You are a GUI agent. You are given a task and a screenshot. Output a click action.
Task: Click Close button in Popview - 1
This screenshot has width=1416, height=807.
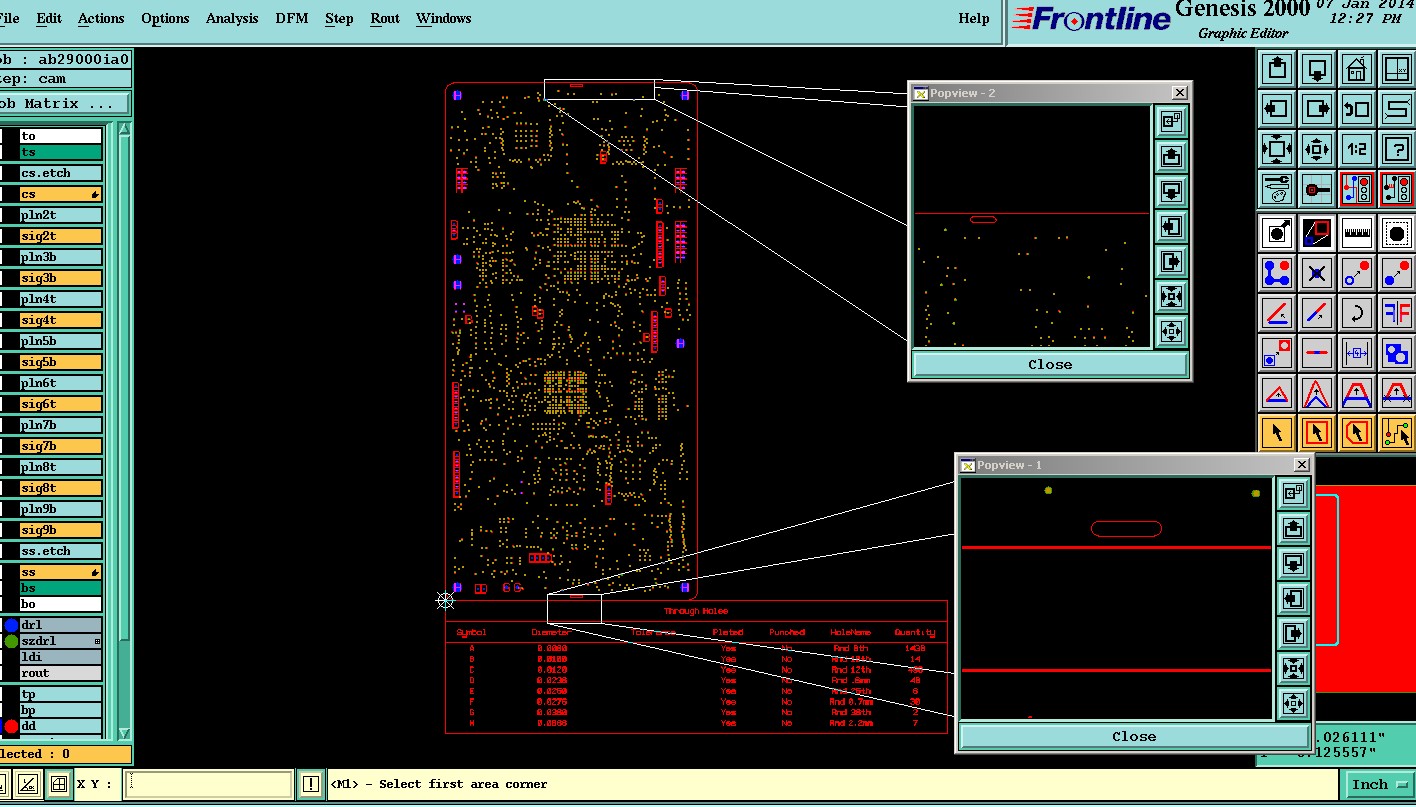click(1134, 737)
